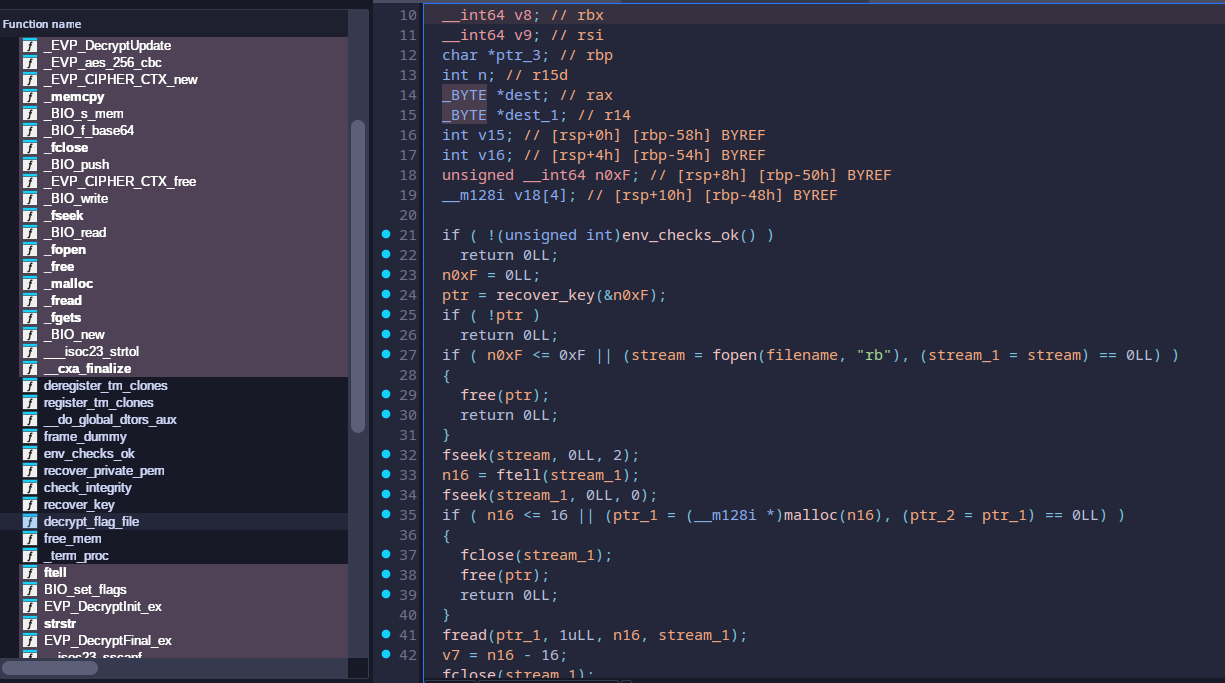This screenshot has width=1225, height=683.
Task: Toggle the breakpoint dot on line 41
Action: pos(386,635)
